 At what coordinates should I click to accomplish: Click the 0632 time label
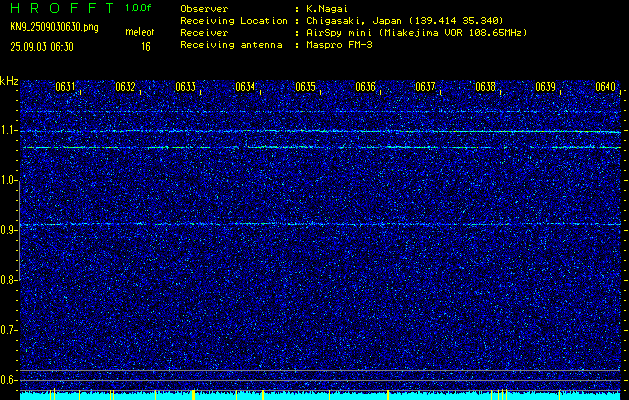[x=125, y=87]
